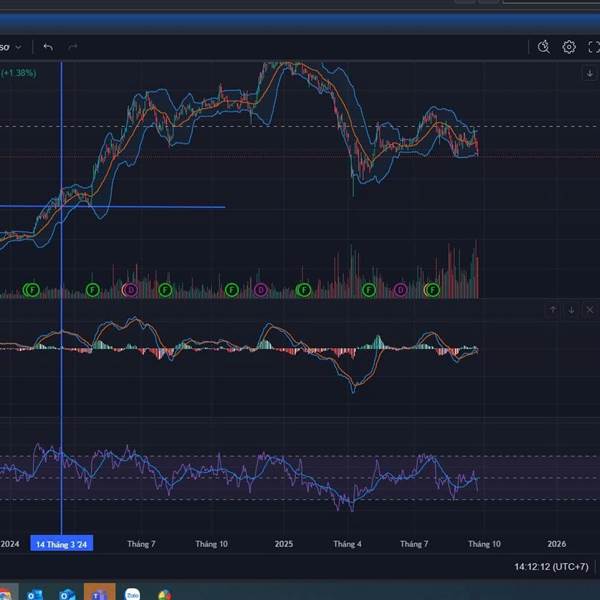Open chart settings gear icon
Screen dimensions: 600x600
(x=569, y=47)
